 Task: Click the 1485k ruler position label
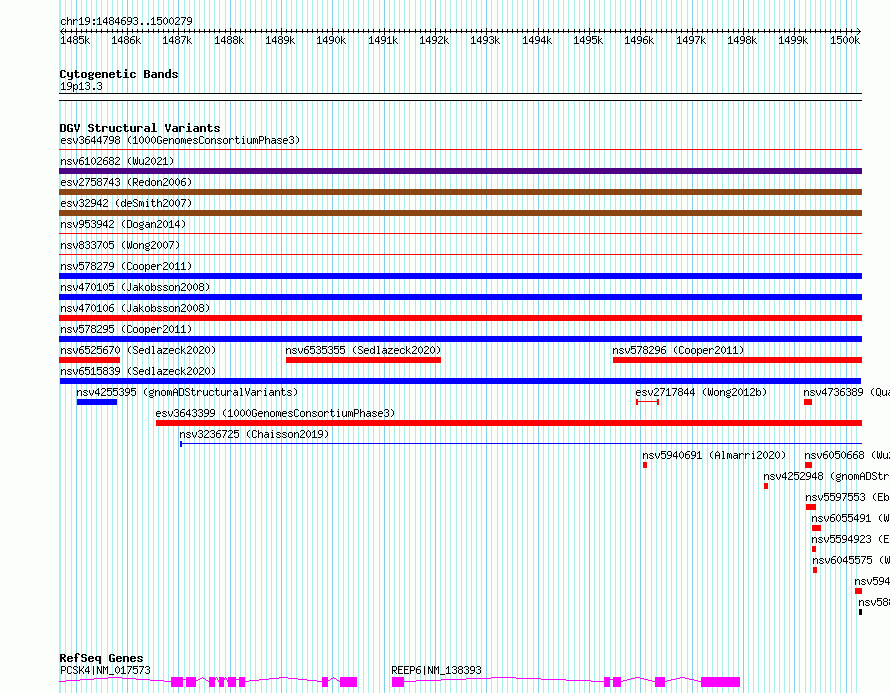coord(75,40)
